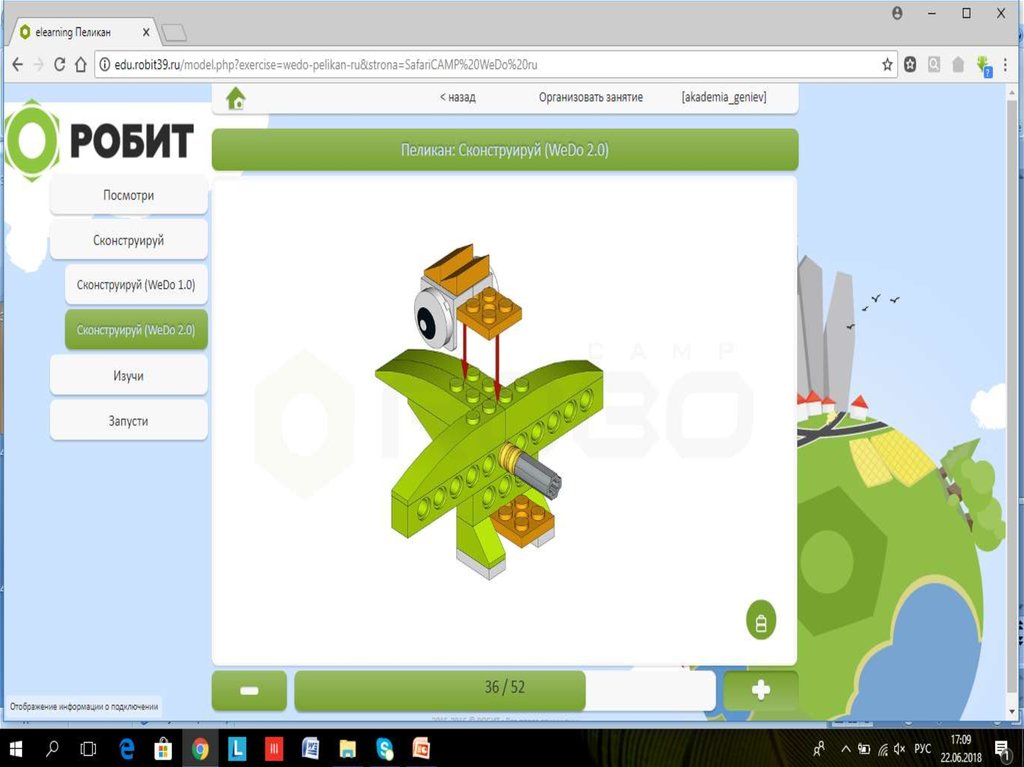Image resolution: width=1024 pixels, height=767 pixels.
Task: Click the green extension icon with badge
Action: (x=984, y=65)
